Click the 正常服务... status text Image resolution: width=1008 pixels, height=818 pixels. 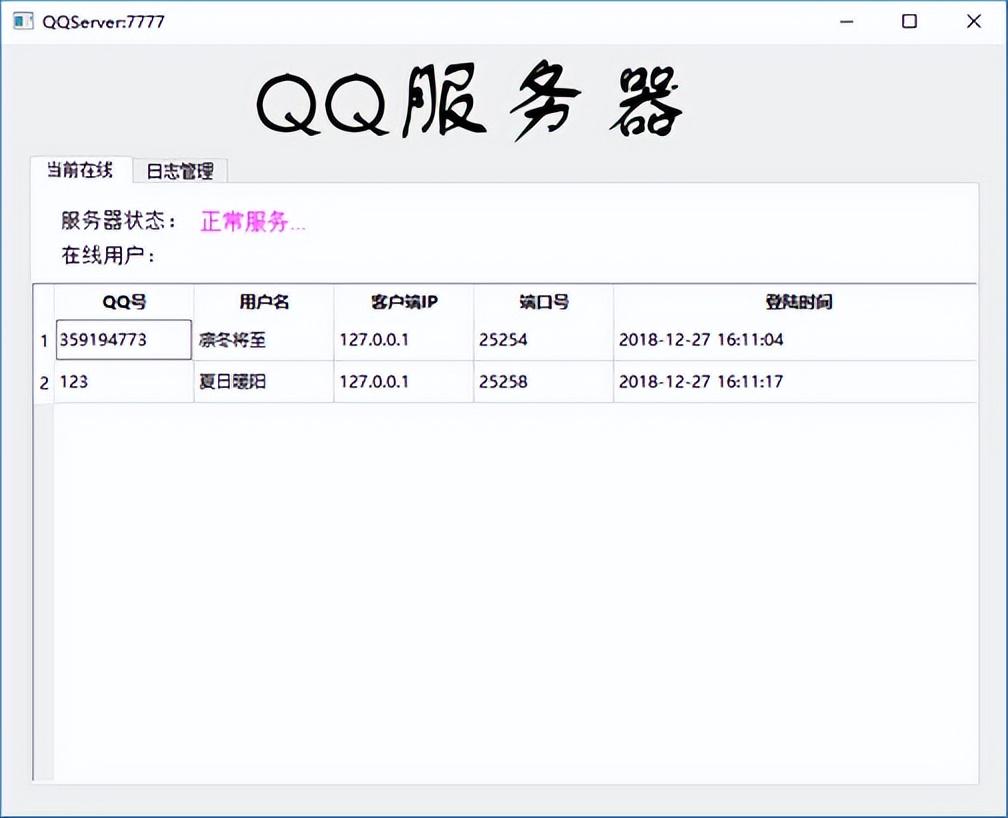coord(253,222)
